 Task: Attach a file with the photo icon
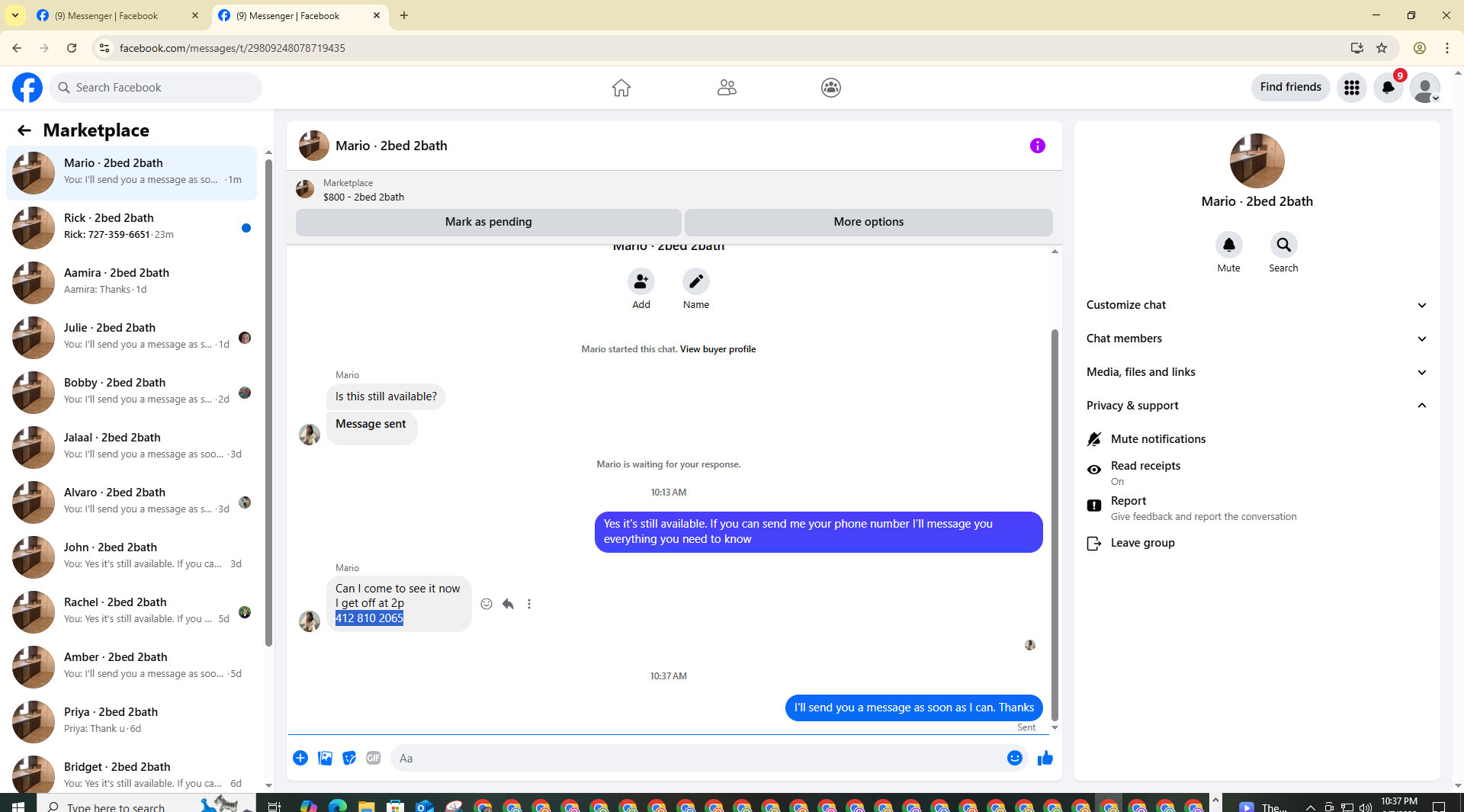coord(325,758)
